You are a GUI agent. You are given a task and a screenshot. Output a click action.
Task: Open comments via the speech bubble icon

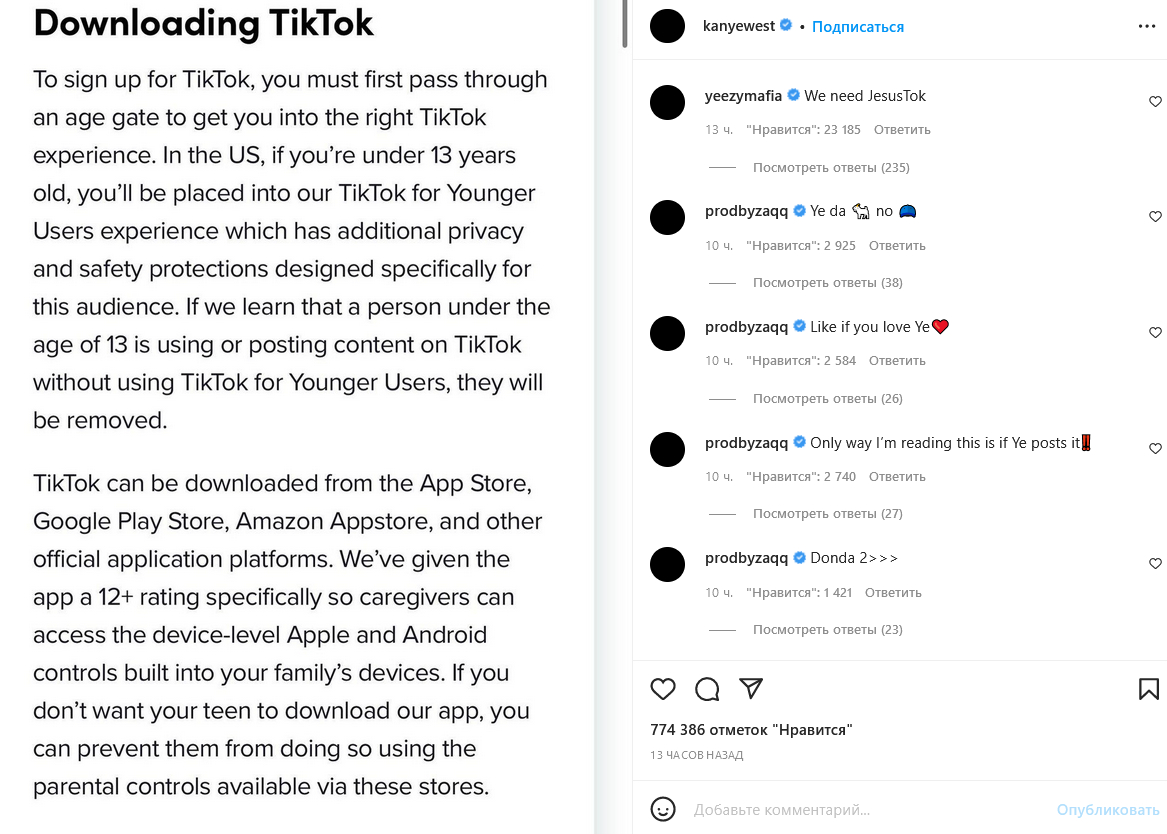tap(707, 689)
